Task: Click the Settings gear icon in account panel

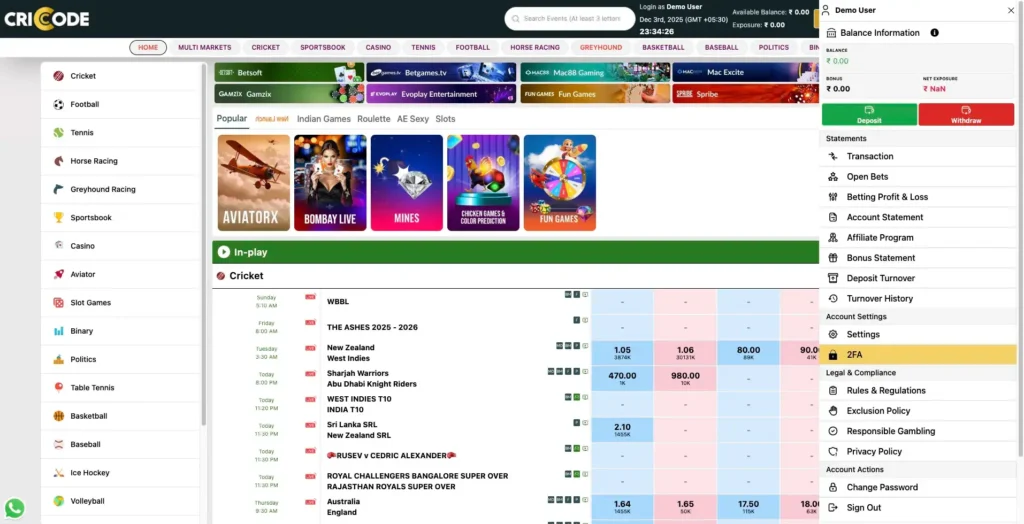Action: 833,335
